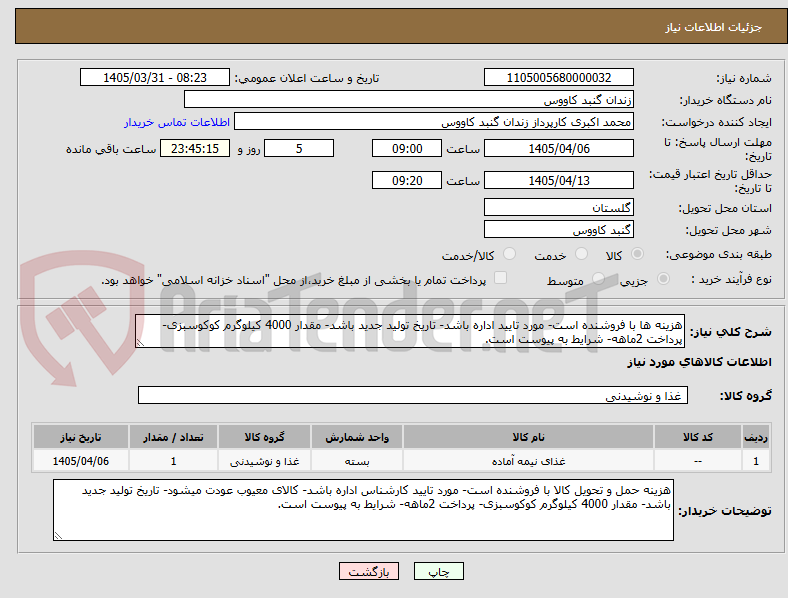Click the row number cell 1 under ردیف
788x598 pixels.
coord(755,461)
